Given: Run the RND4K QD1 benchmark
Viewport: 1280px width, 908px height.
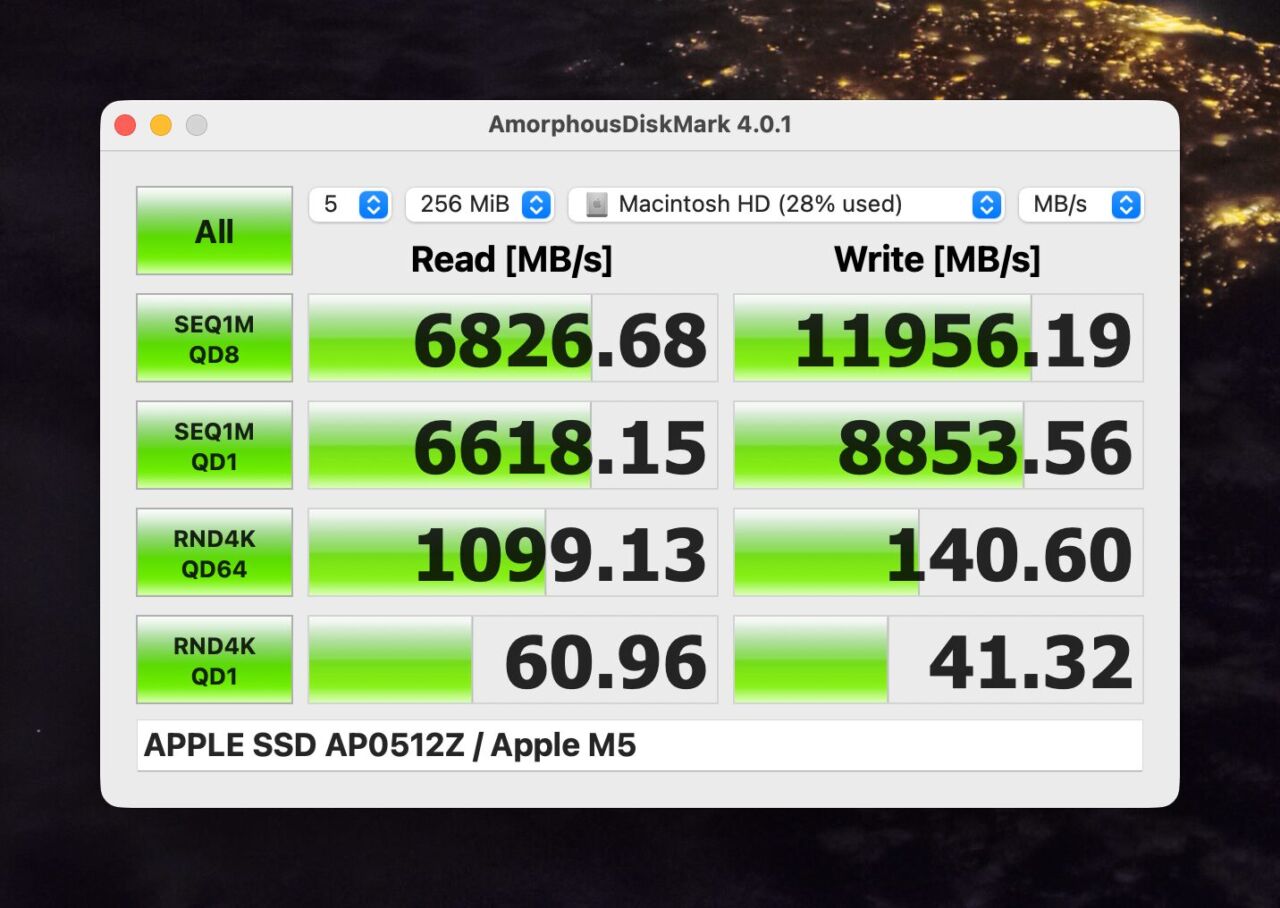Looking at the screenshot, I should pyautogui.click(x=214, y=660).
